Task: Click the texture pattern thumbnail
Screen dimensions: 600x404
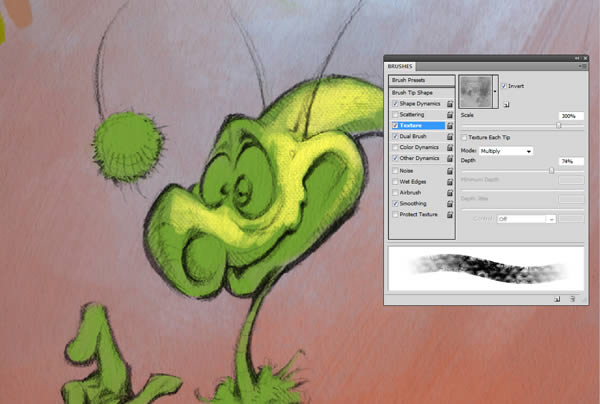Action: [476, 91]
